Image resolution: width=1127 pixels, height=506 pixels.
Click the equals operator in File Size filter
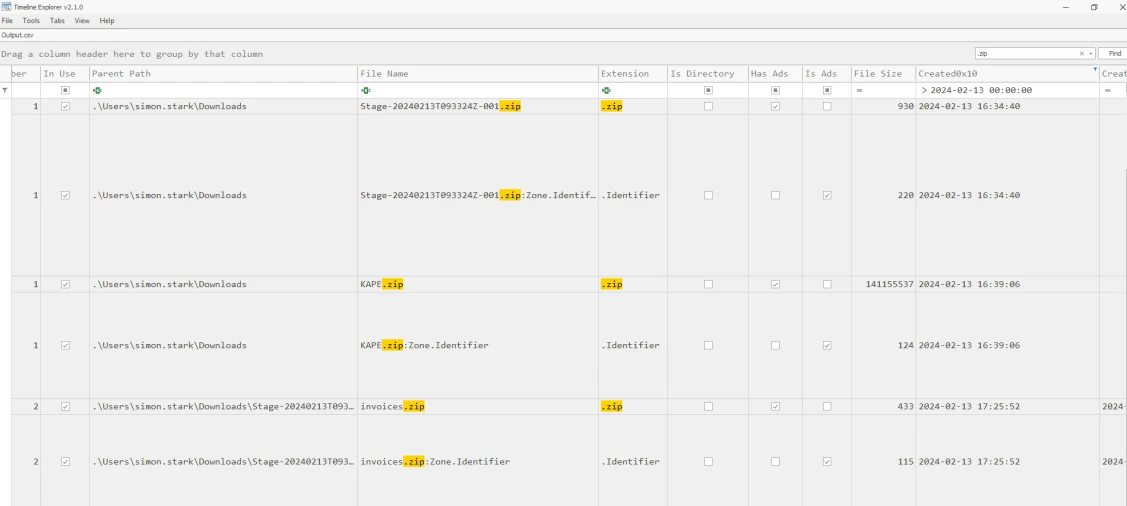tap(858, 91)
